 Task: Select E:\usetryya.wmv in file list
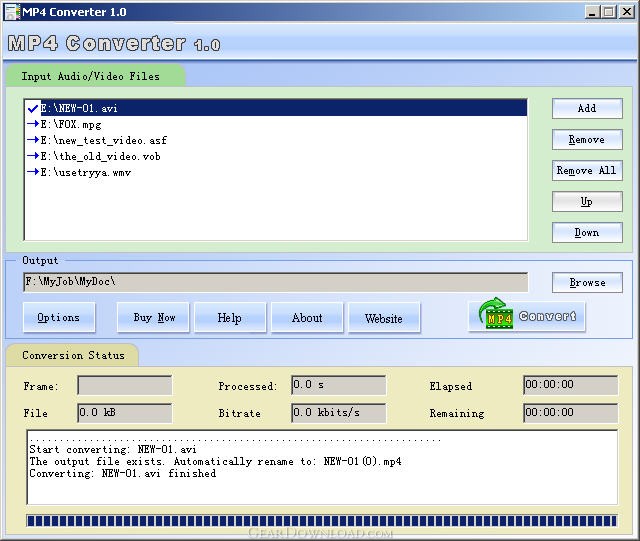point(275,172)
